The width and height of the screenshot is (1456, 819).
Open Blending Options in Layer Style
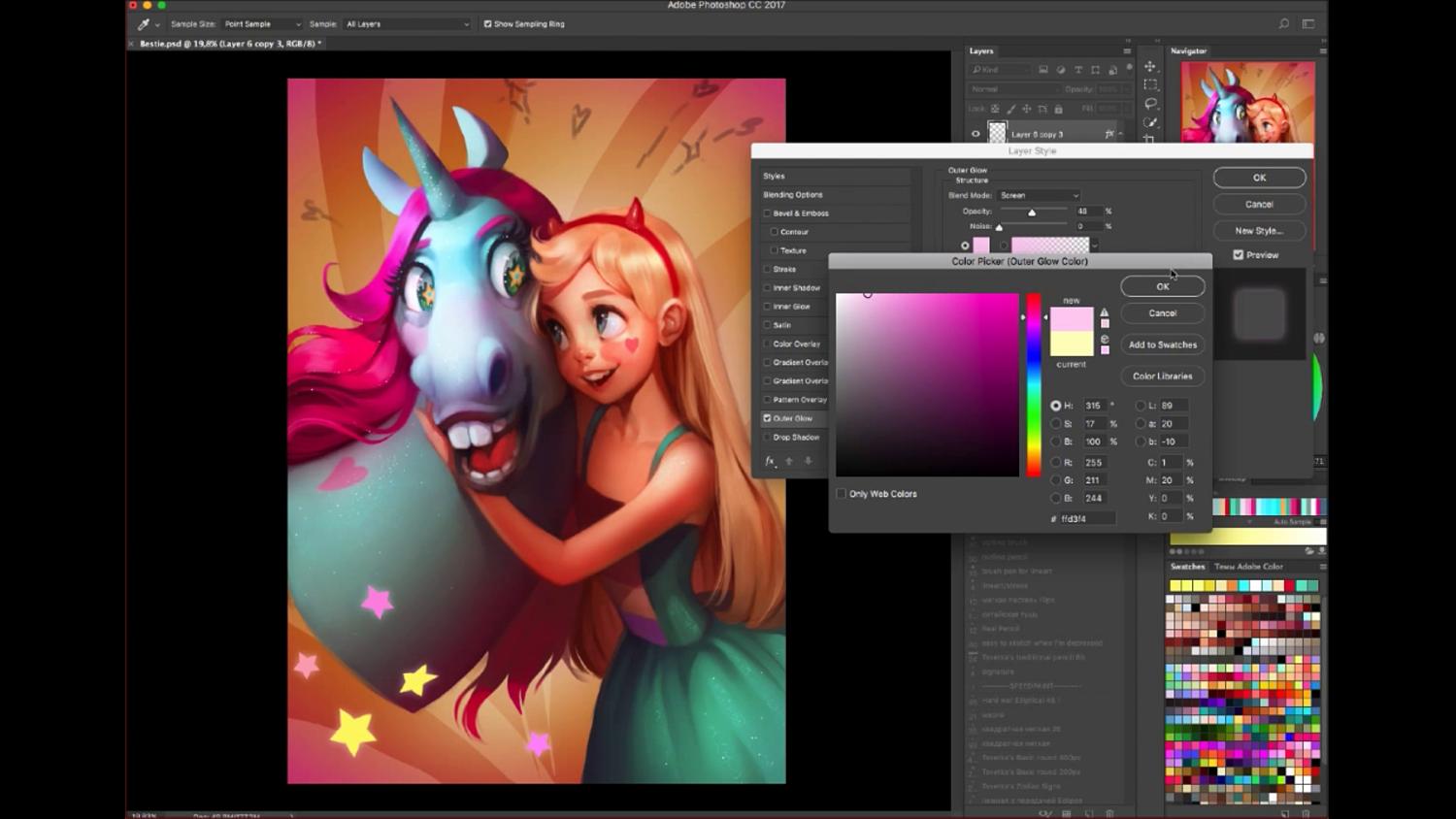pyautogui.click(x=793, y=195)
